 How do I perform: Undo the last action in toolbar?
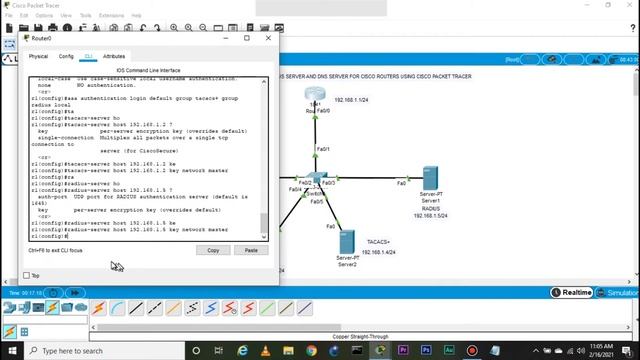(143, 28)
